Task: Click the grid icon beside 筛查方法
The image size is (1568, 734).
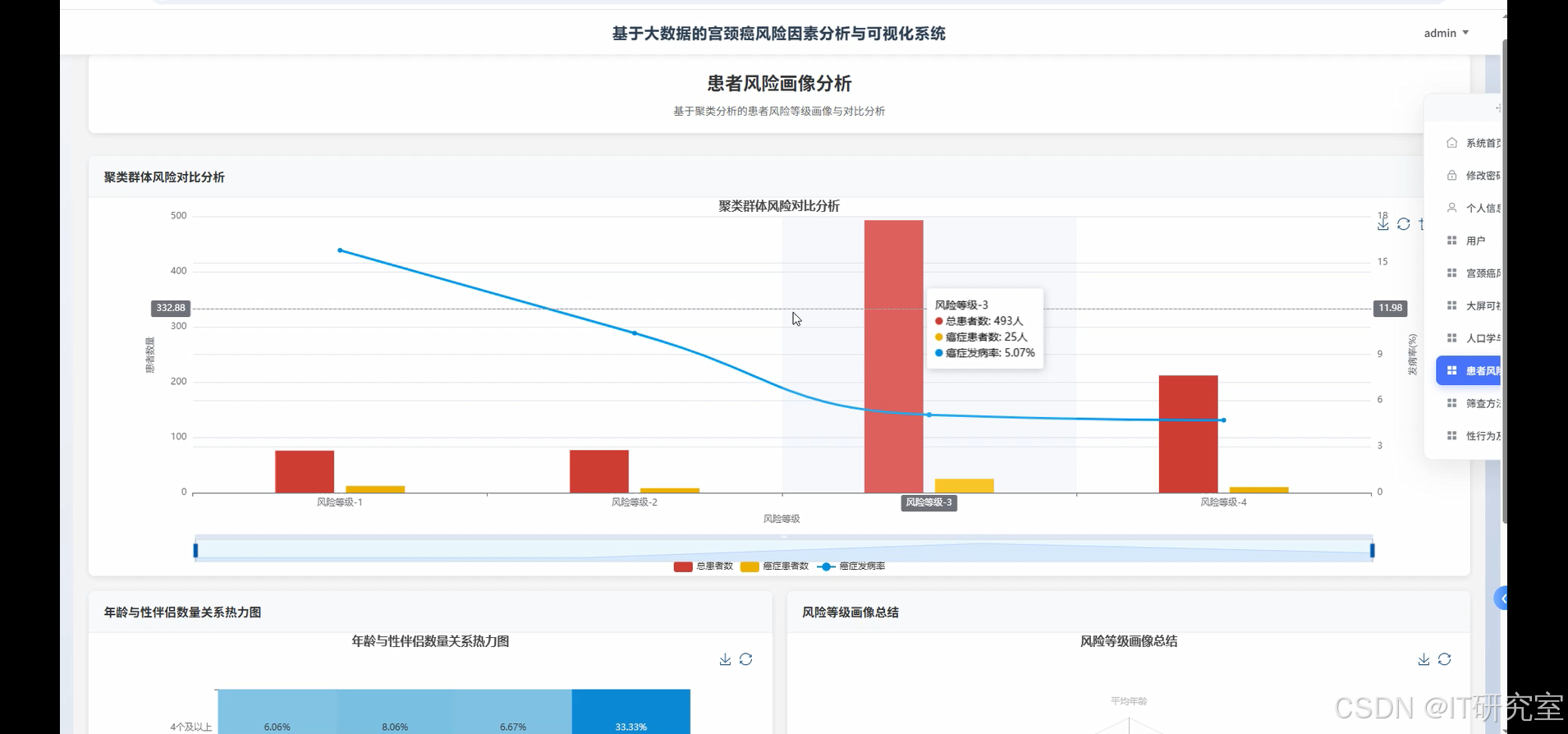Action: click(1451, 403)
